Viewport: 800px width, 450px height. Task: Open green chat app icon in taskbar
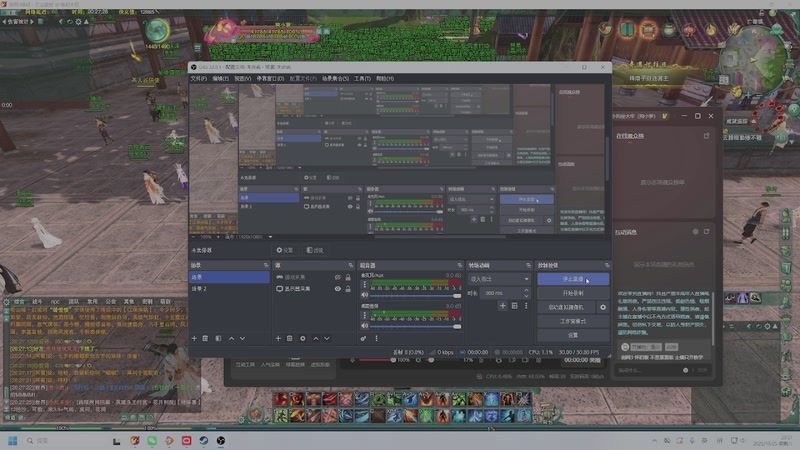(152, 440)
